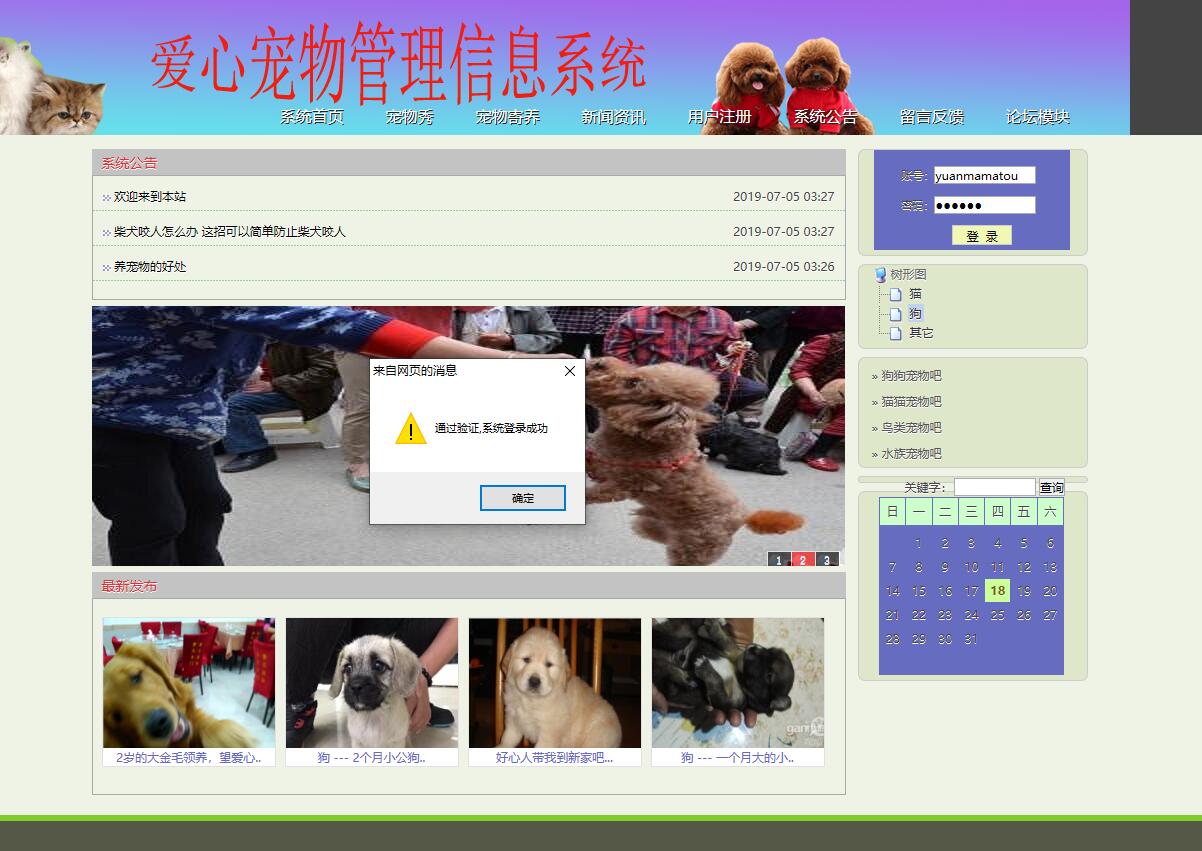
Task: Click the 关键字 keyword input field
Action: pos(994,486)
